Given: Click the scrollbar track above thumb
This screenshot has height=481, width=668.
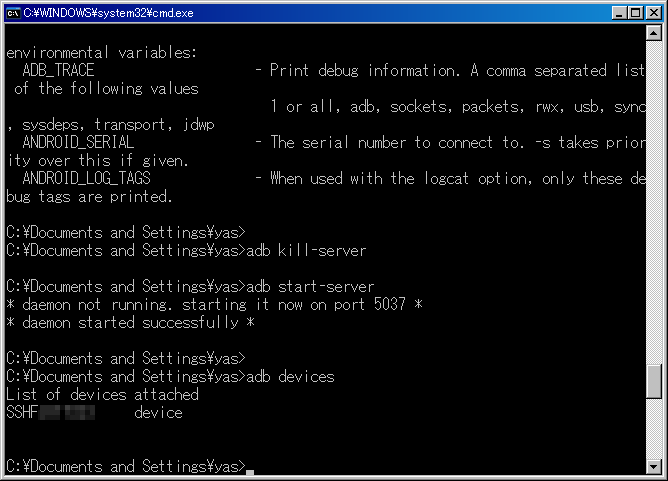Looking at the screenshot, I should pos(653,202).
